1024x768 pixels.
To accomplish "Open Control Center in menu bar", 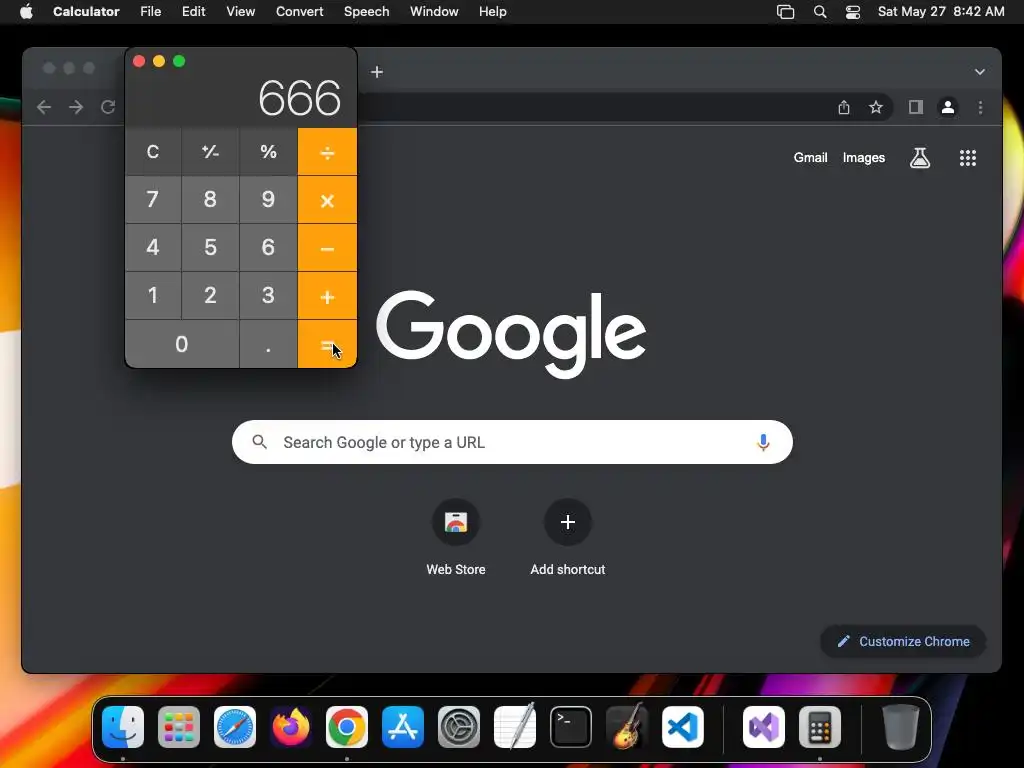I will (853, 12).
